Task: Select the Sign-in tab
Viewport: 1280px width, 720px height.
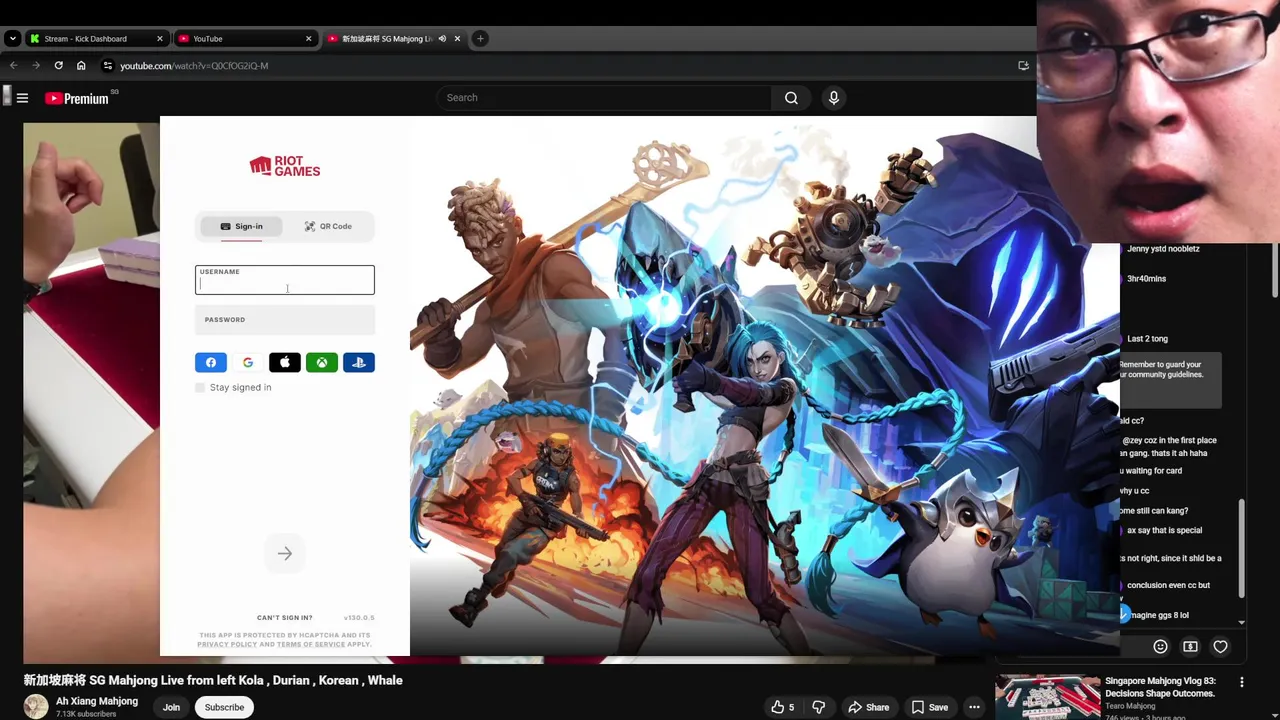Action: 241,226
